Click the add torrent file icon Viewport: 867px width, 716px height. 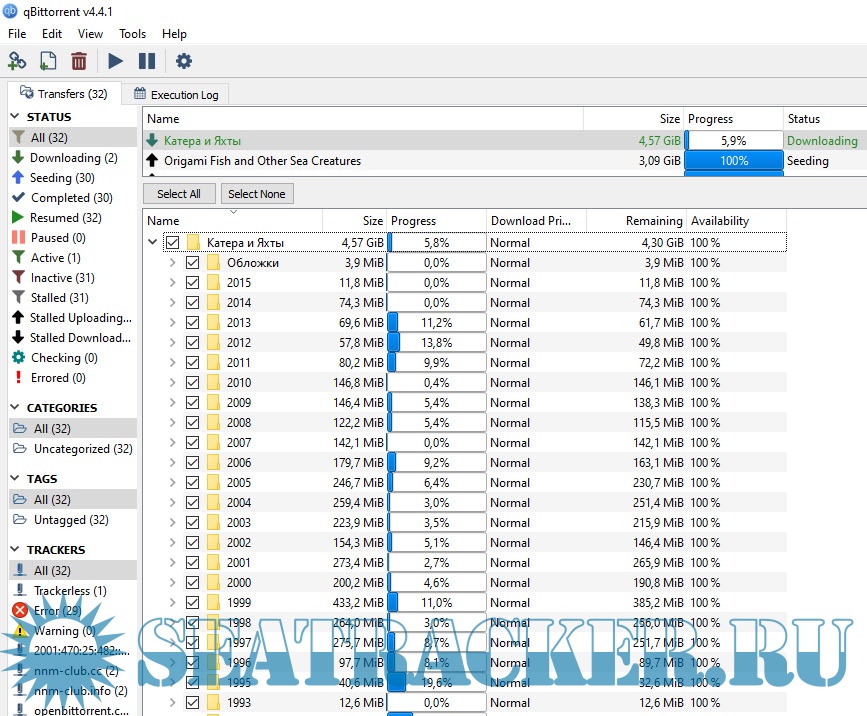coord(48,61)
